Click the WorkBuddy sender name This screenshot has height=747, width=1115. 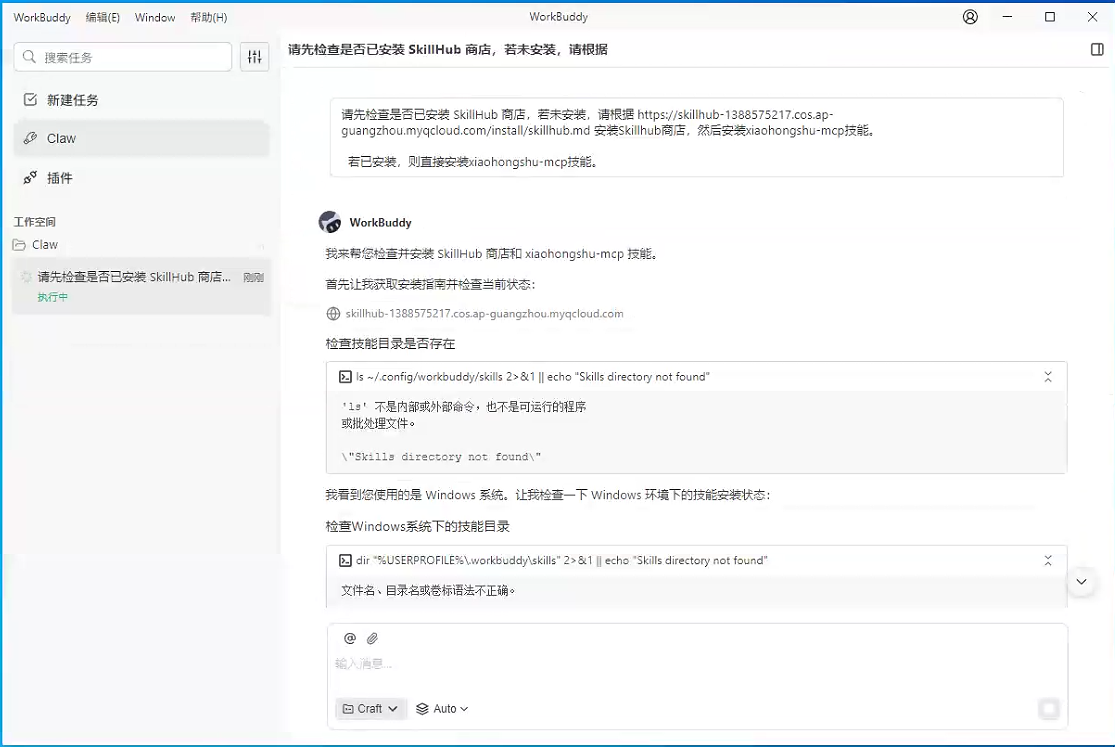[380, 223]
